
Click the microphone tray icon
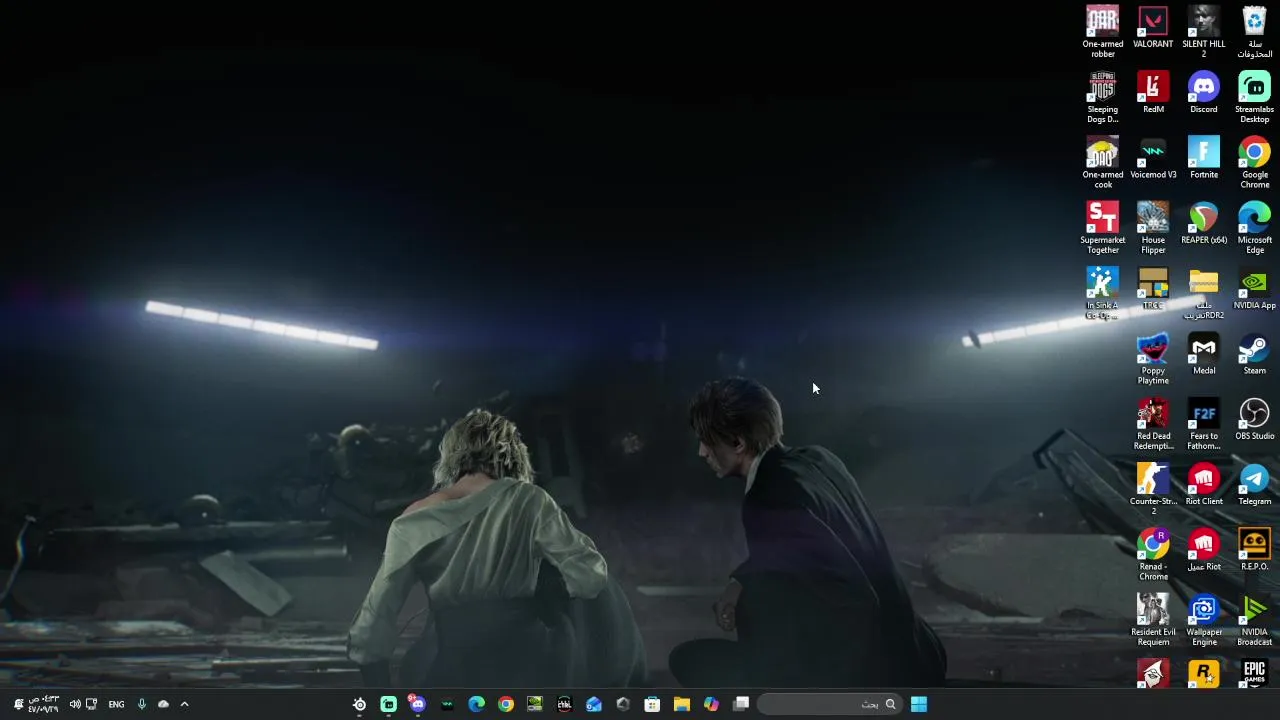pyautogui.click(x=141, y=704)
